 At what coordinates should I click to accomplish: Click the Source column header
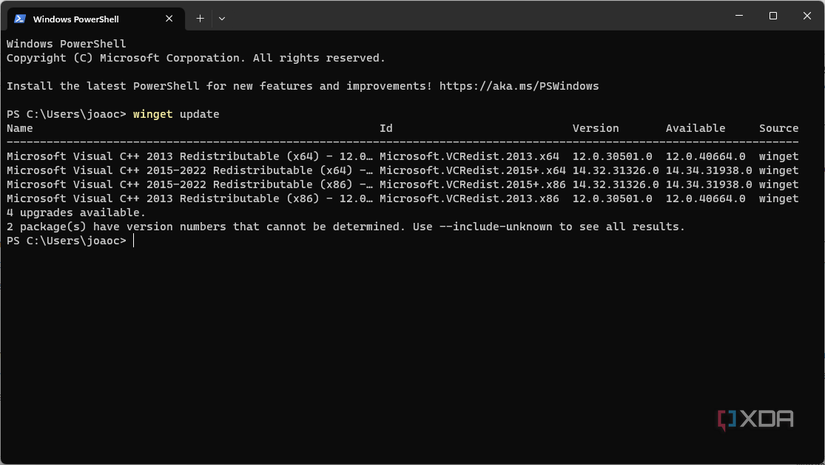pos(779,128)
